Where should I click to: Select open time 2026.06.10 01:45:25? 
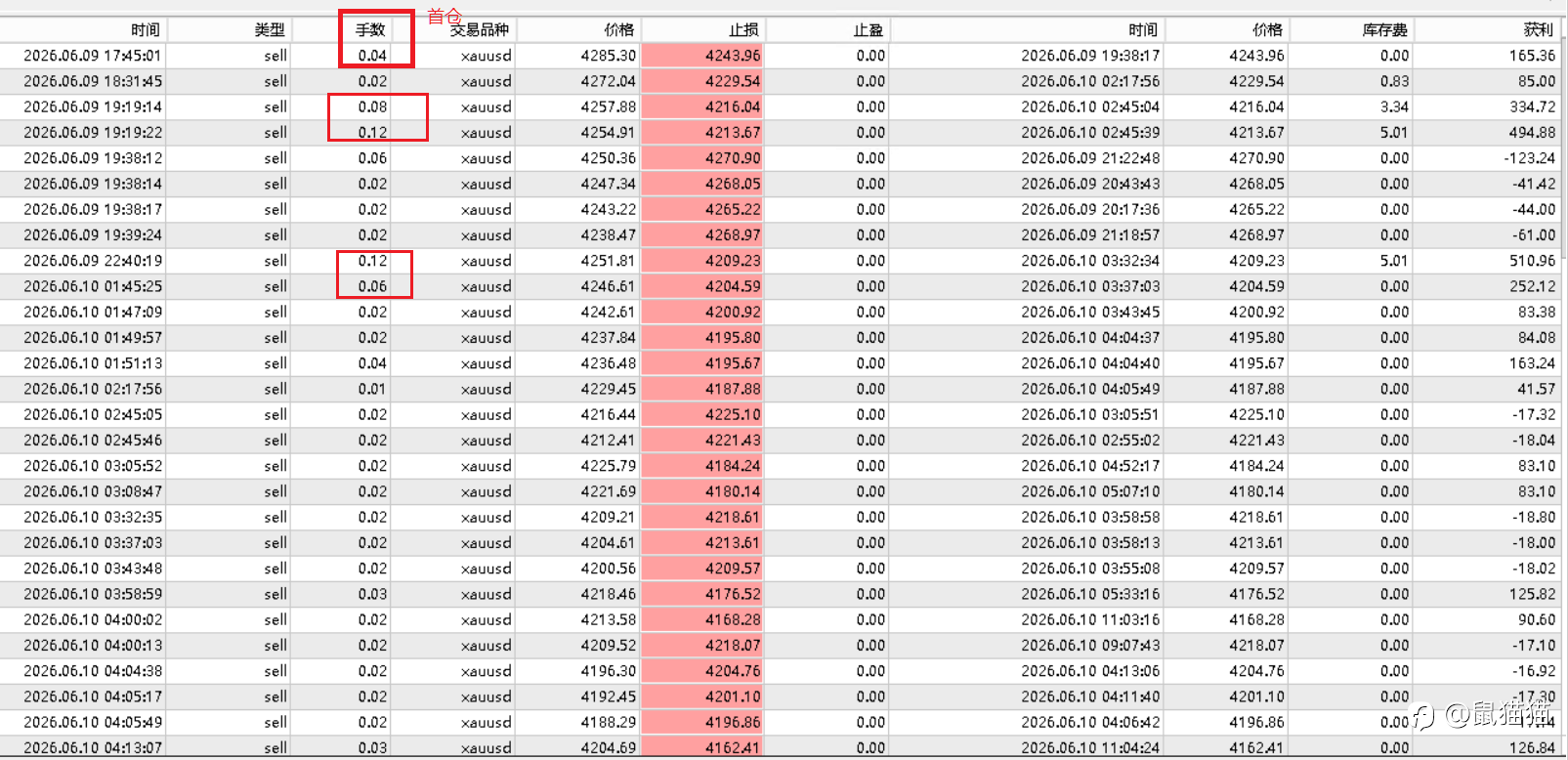tap(93, 286)
